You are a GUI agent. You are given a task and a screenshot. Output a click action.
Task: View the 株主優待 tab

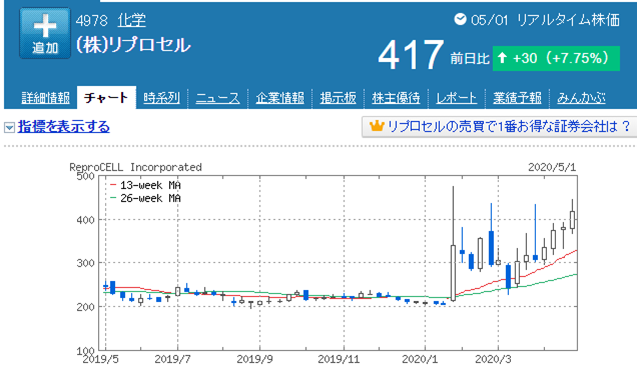pyautogui.click(x=396, y=98)
